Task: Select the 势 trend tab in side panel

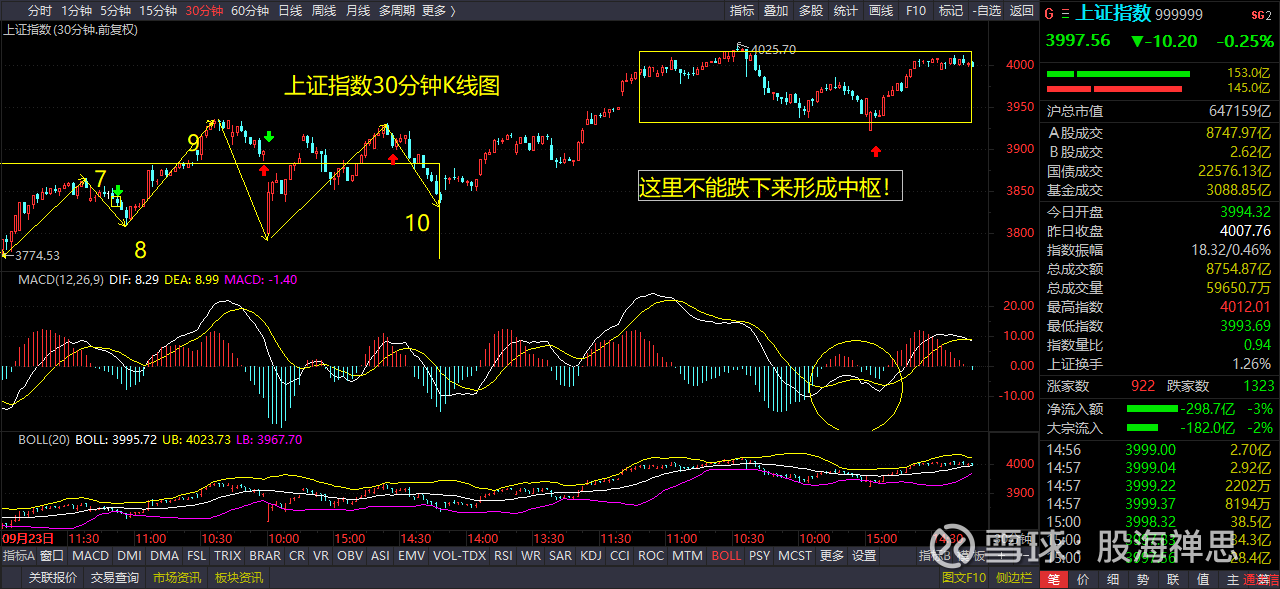Action: (x=1144, y=580)
